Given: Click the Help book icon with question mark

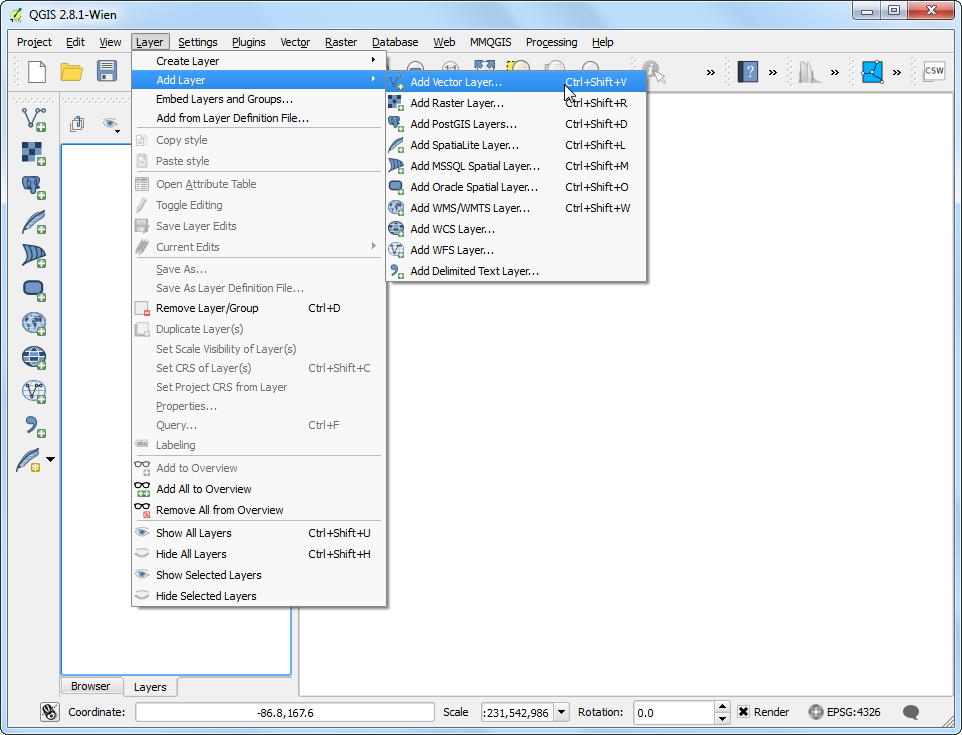Looking at the screenshot, I should point(747,72).
